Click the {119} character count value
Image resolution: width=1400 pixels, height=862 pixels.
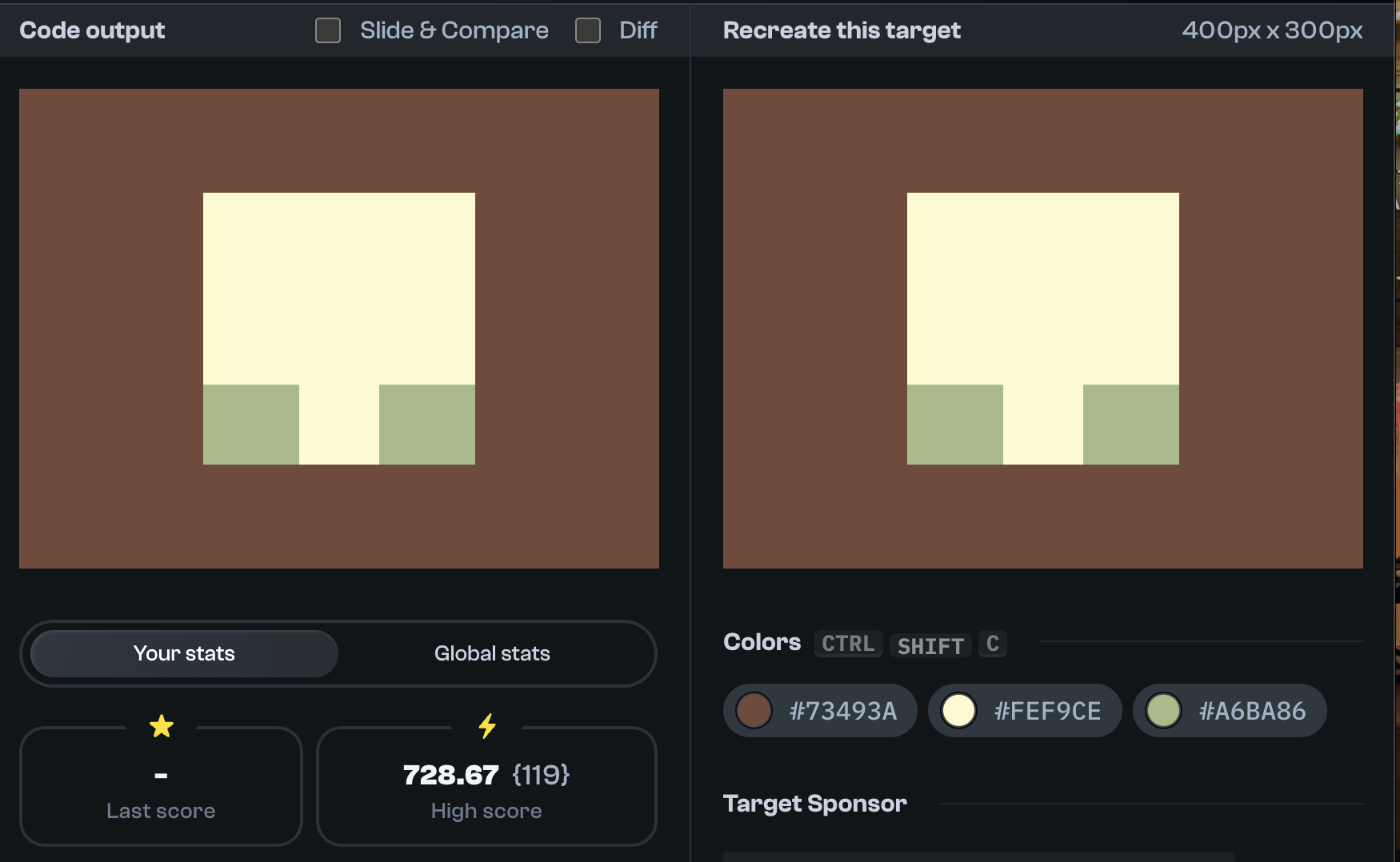coord(541,775)
